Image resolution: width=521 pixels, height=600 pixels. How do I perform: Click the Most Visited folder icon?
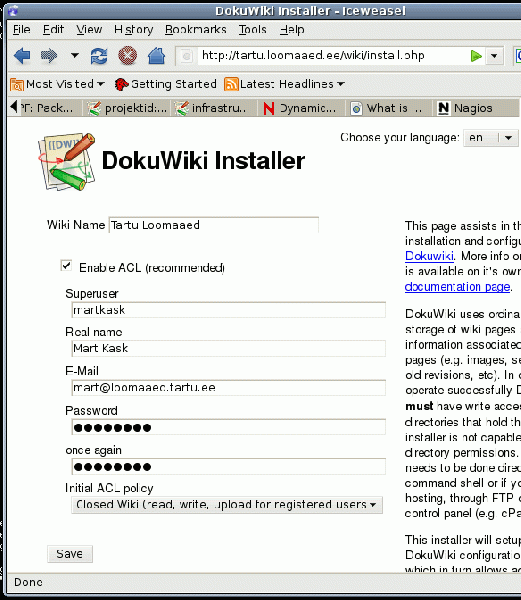point(17,85)
